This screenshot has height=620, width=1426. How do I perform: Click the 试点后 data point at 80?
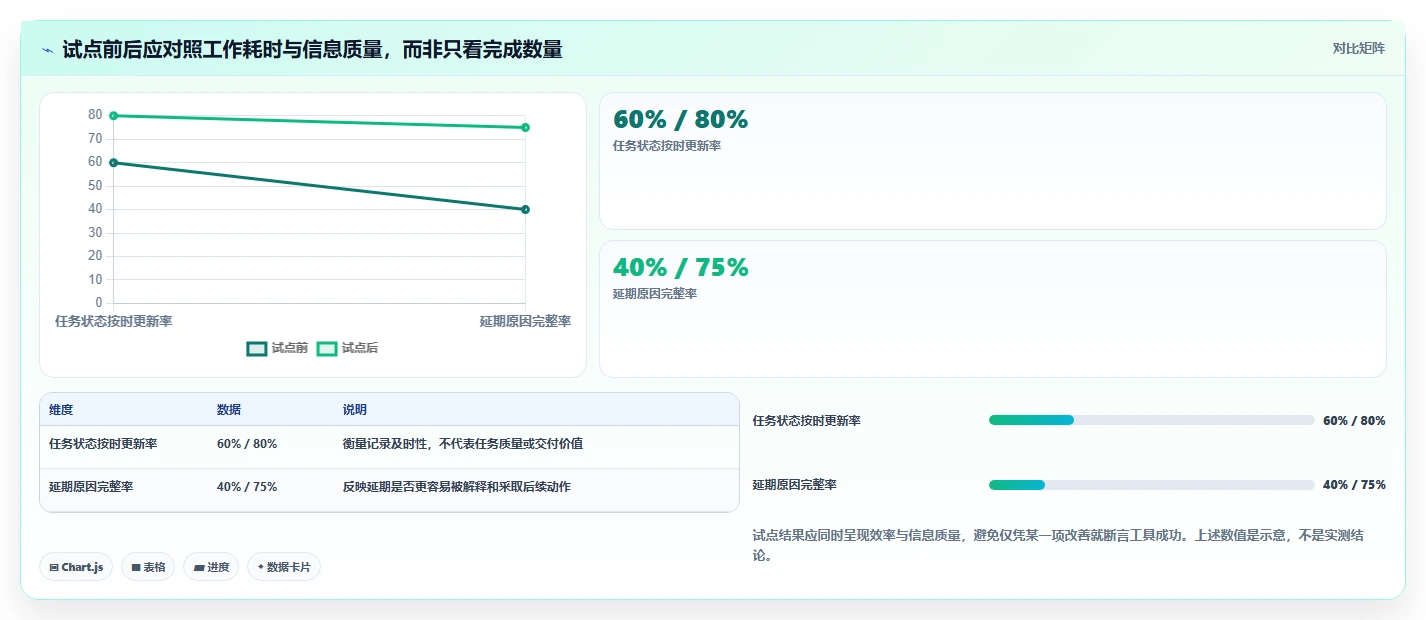point(113,116)
